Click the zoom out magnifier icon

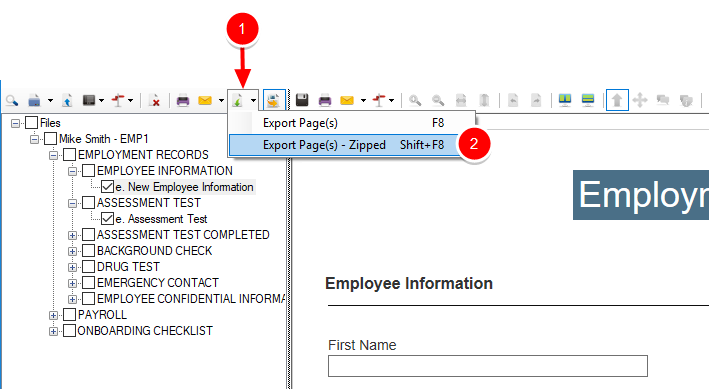click(x=438, y=100)
